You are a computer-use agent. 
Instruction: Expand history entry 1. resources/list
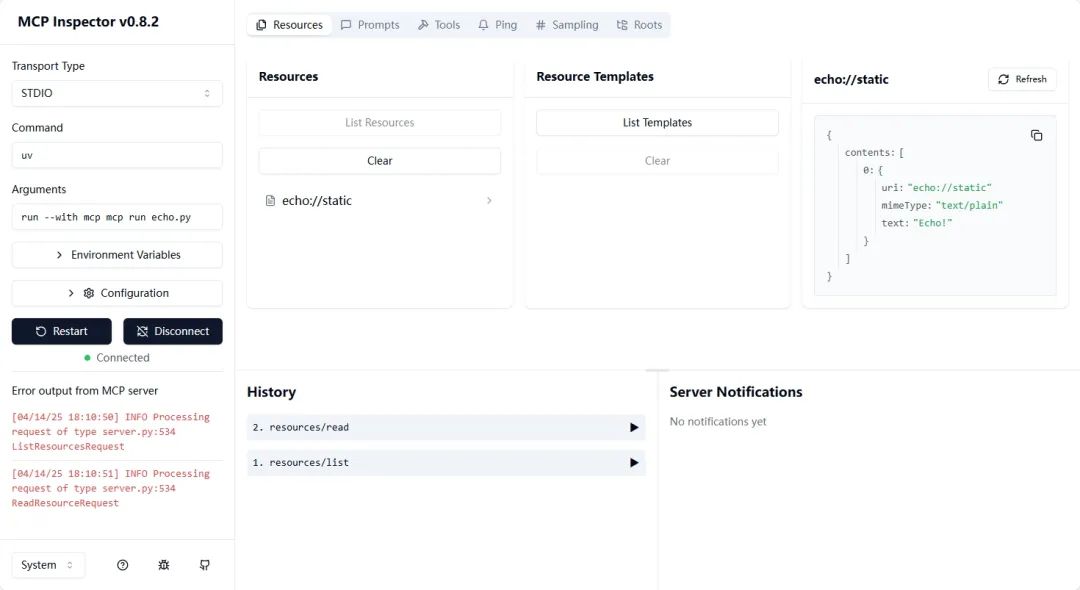tap(446, 463)
